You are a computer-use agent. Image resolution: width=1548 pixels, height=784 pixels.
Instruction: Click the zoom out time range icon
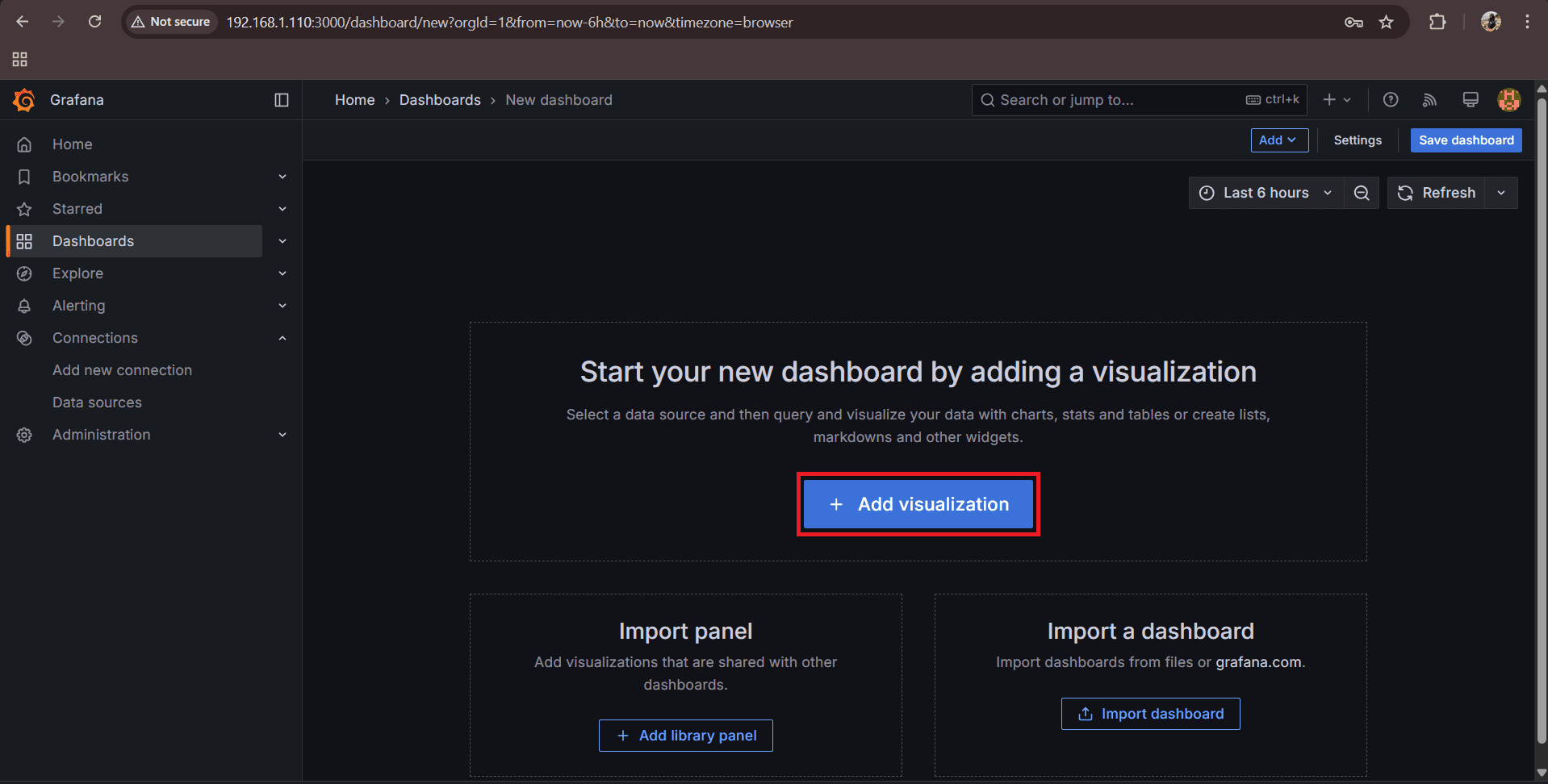click(1362, 193)
